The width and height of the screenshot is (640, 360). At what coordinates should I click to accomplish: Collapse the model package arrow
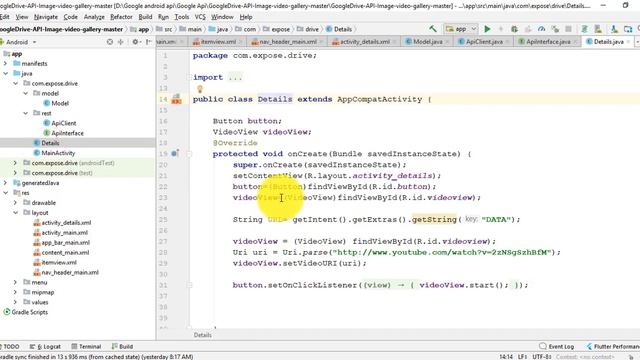pyautogui.click(x=26, y=93)
